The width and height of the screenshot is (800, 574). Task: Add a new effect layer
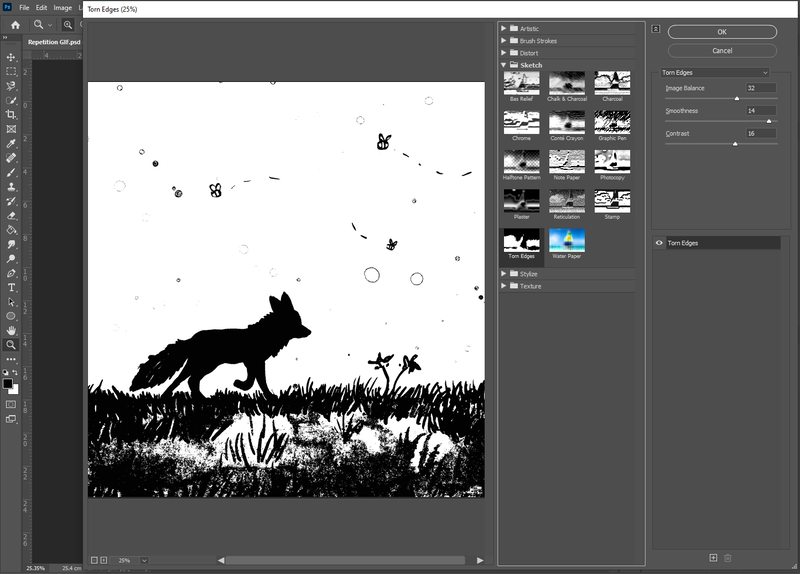tap(713, 557)
